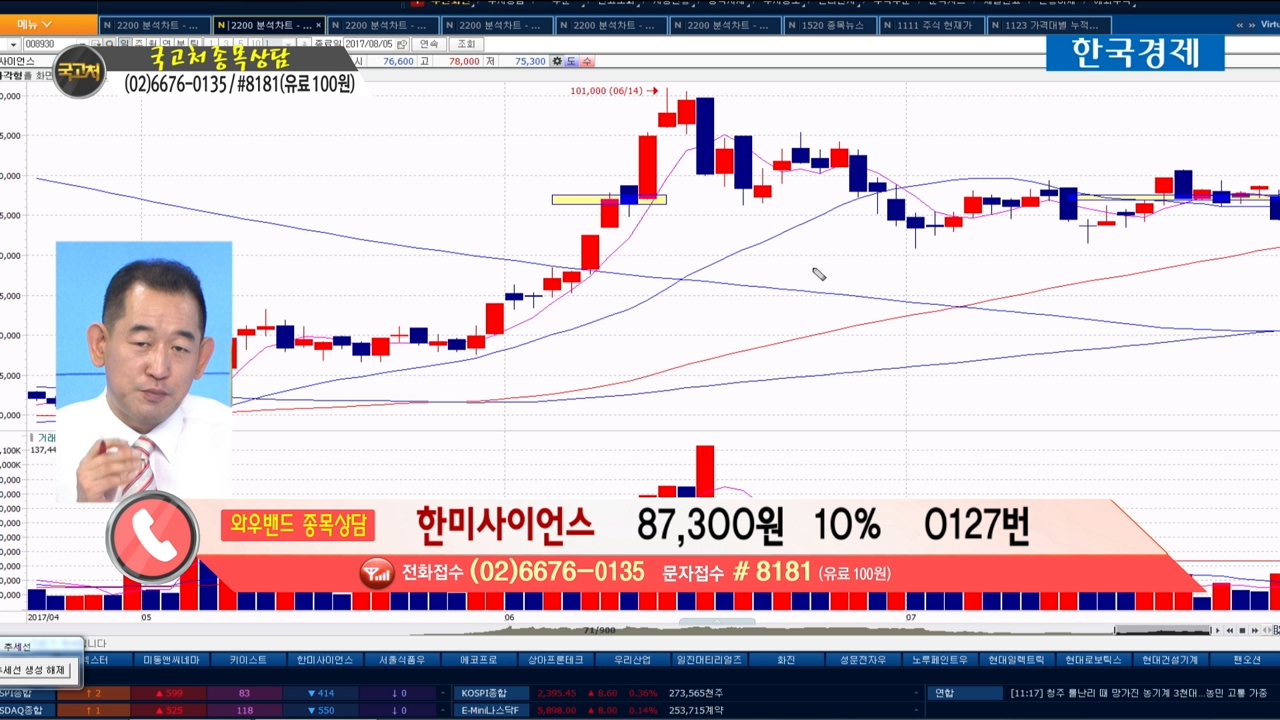1280x720 pixels.
Task: Click the chart horizontal scrollbar at 71/900
Action: point(600,630)
